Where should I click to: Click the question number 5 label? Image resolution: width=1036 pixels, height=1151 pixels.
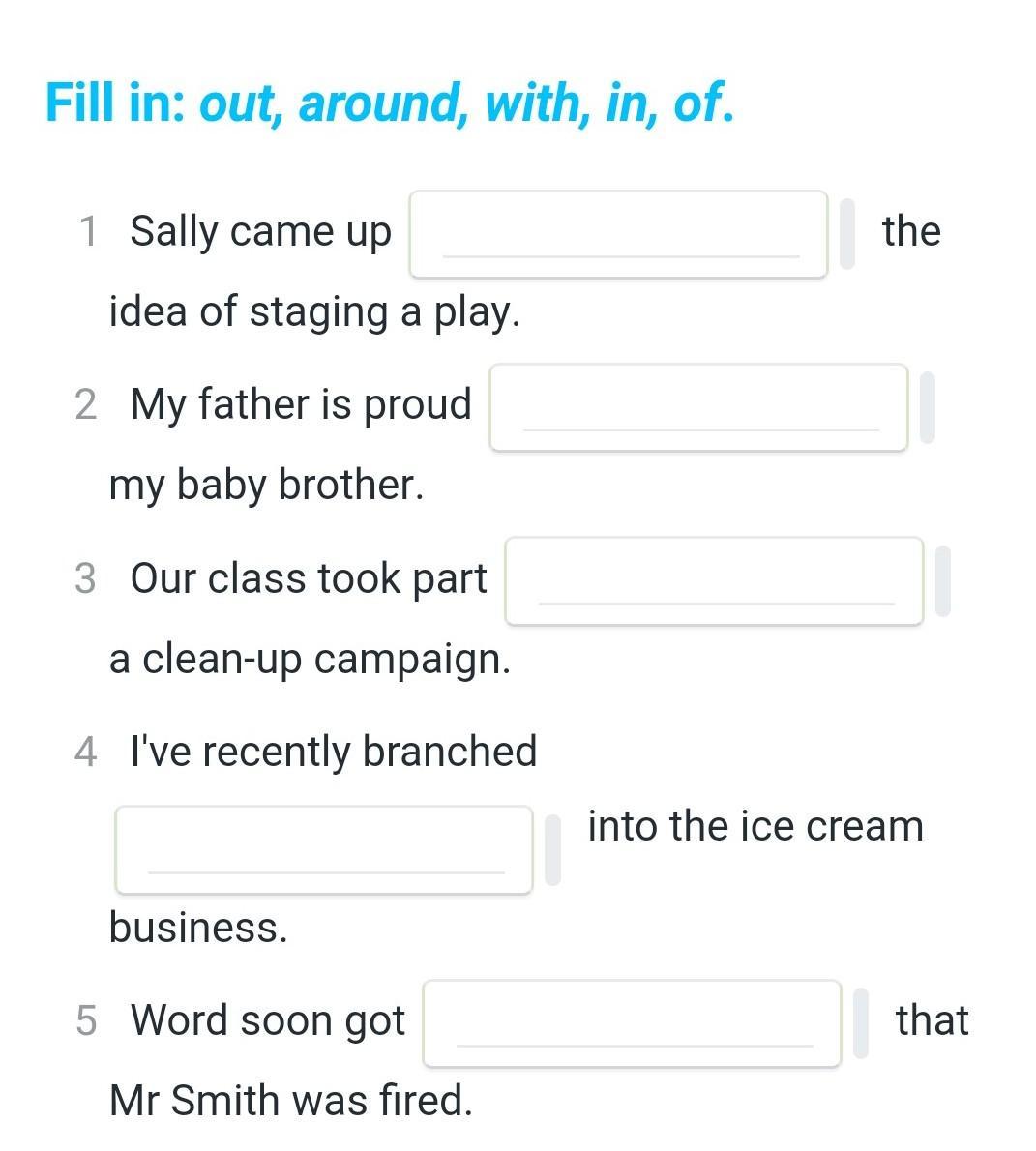[86, 1021]
